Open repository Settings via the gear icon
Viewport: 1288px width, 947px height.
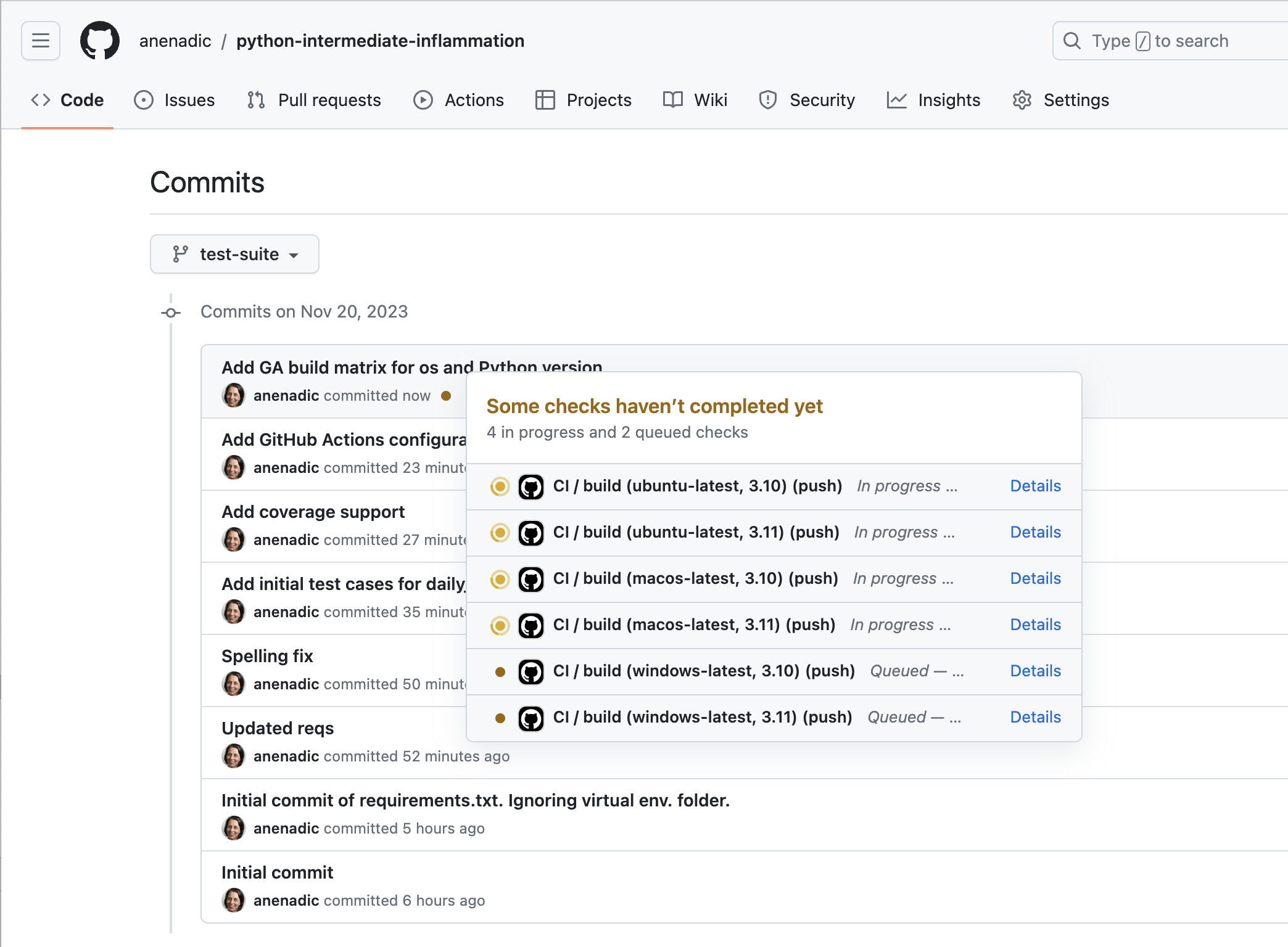1022,100
